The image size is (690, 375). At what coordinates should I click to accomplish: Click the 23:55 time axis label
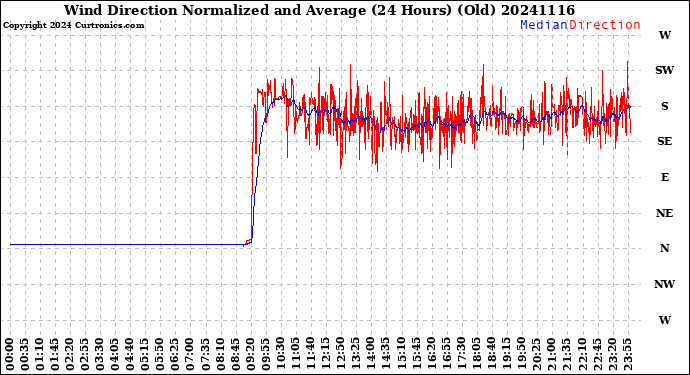(627, 354)
